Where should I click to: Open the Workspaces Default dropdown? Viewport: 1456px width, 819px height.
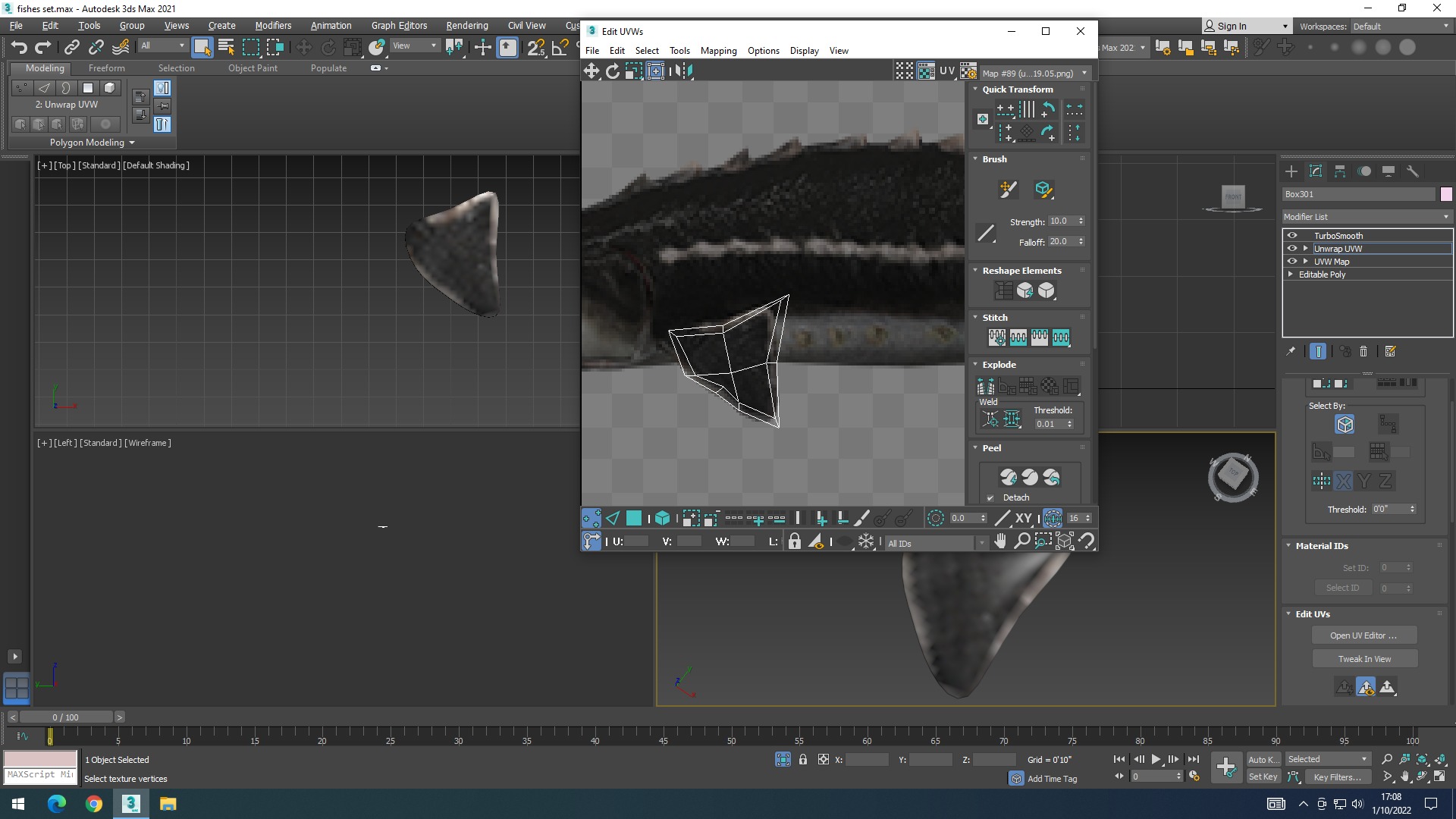point(1401,27)
